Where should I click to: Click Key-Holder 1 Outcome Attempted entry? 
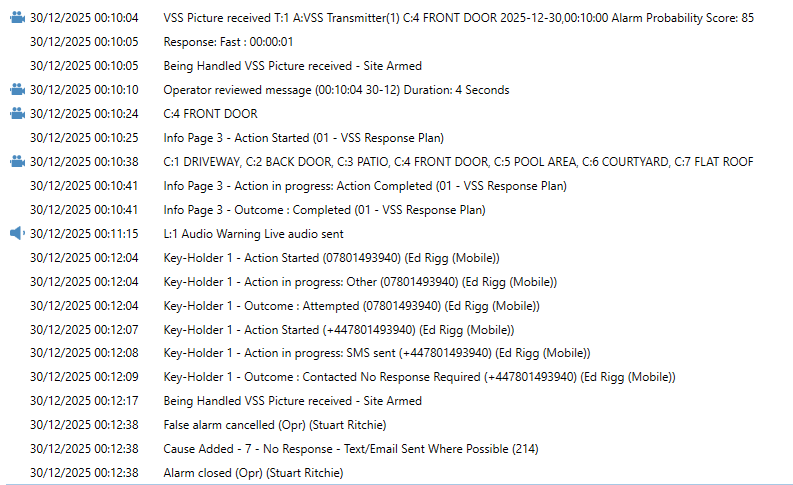click(351, 305)
